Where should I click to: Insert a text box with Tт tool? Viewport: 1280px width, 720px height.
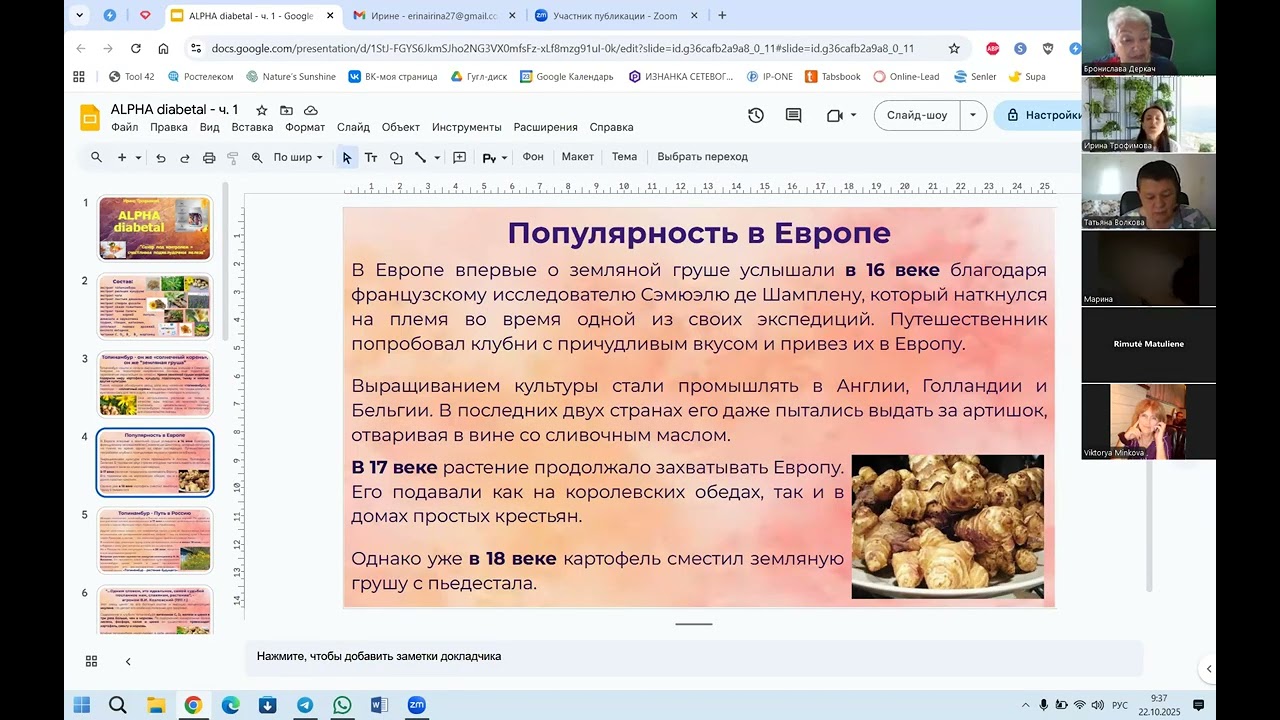pos(371,158)
